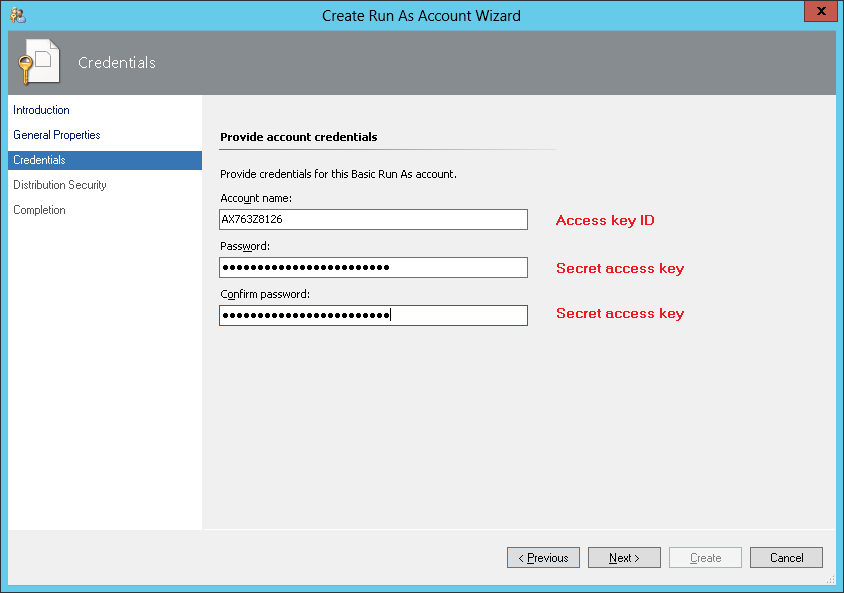The width and height of the screenshot is (844, 593).
Task: Go to the Introduction step
Action: pos(42,110)
